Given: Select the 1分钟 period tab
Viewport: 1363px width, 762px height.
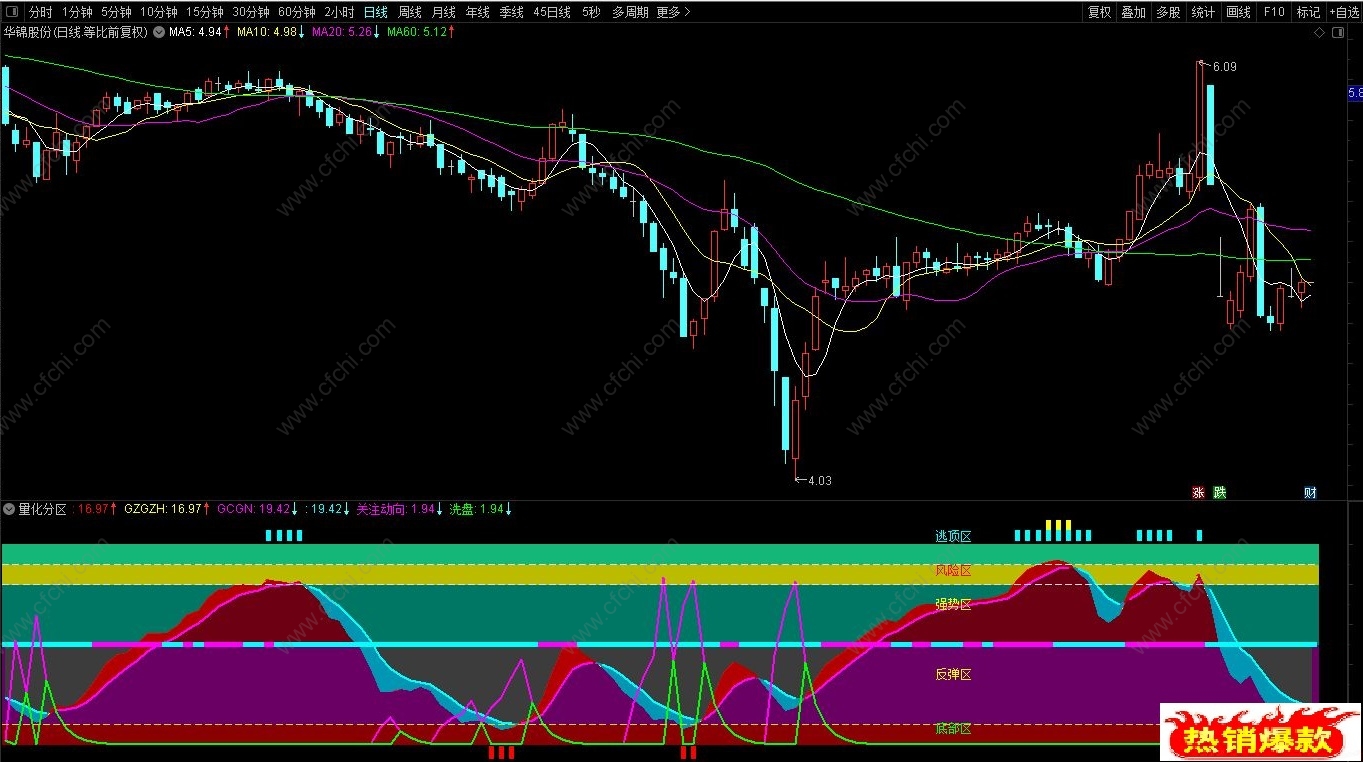Looking at the screenshot, I should pyautogui.click(x=77, y=12).
